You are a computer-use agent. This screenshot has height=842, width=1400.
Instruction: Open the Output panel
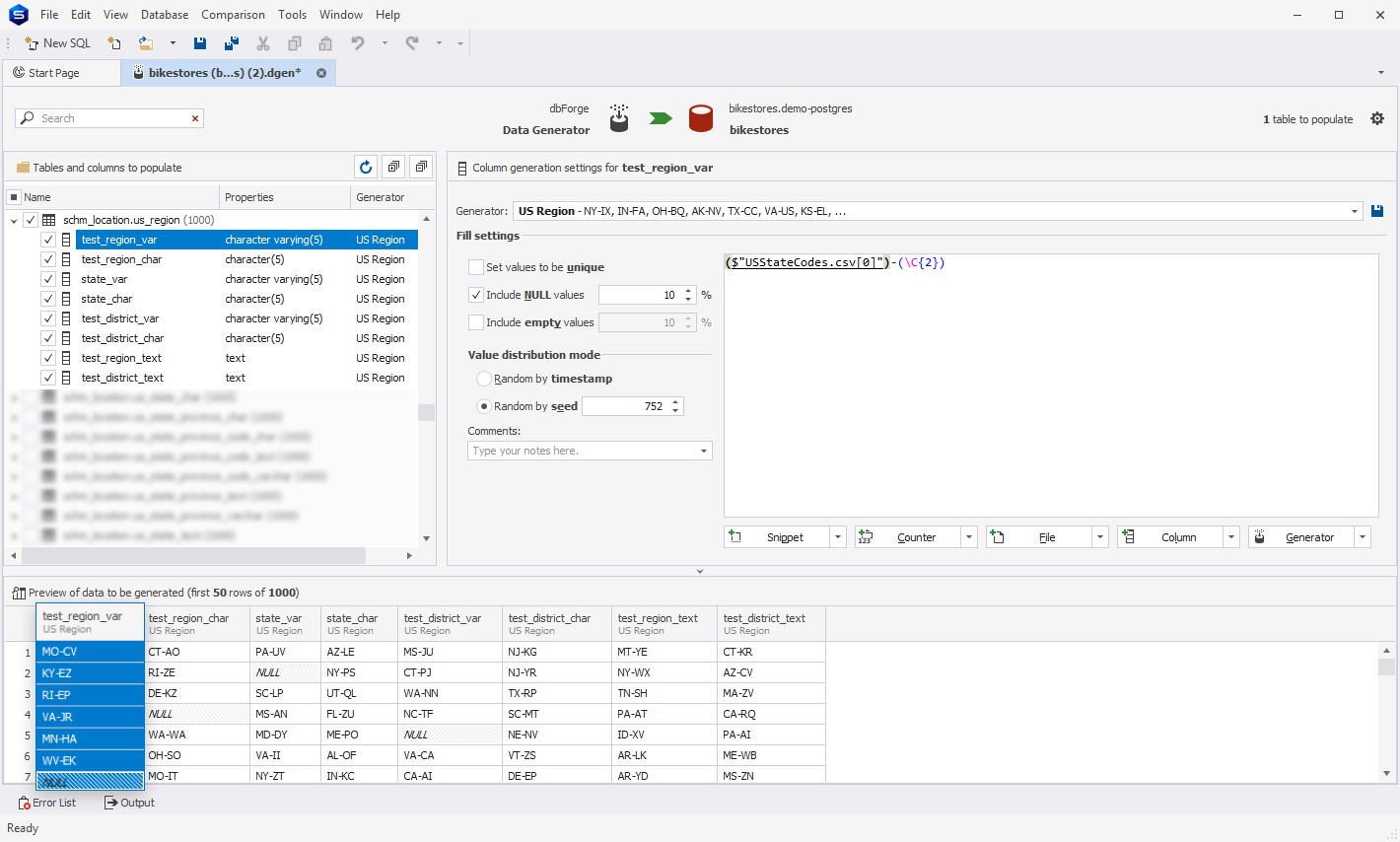coord(130,803)
